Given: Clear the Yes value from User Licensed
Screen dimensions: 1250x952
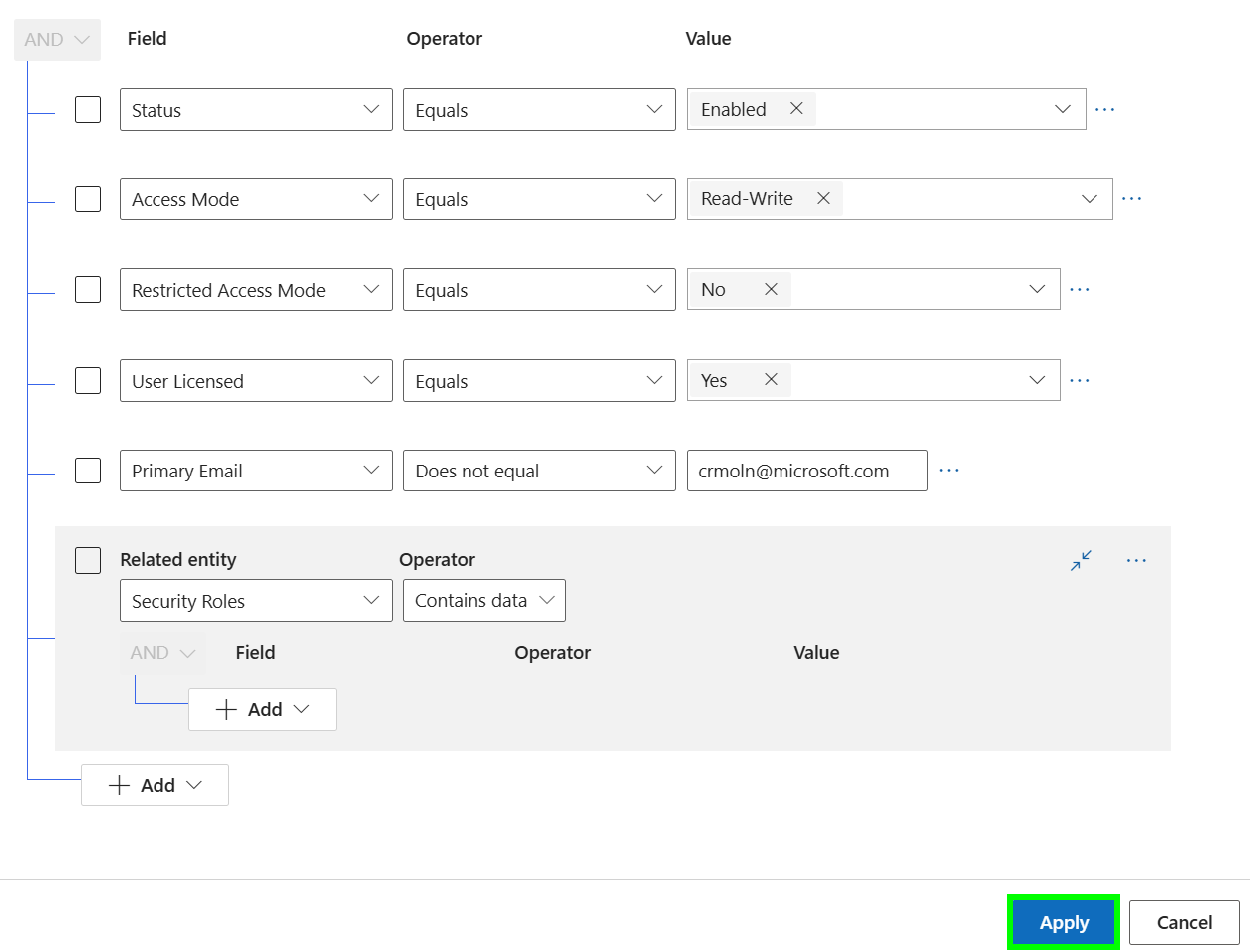Looking at the screenshot, I should tap(771, 380).
